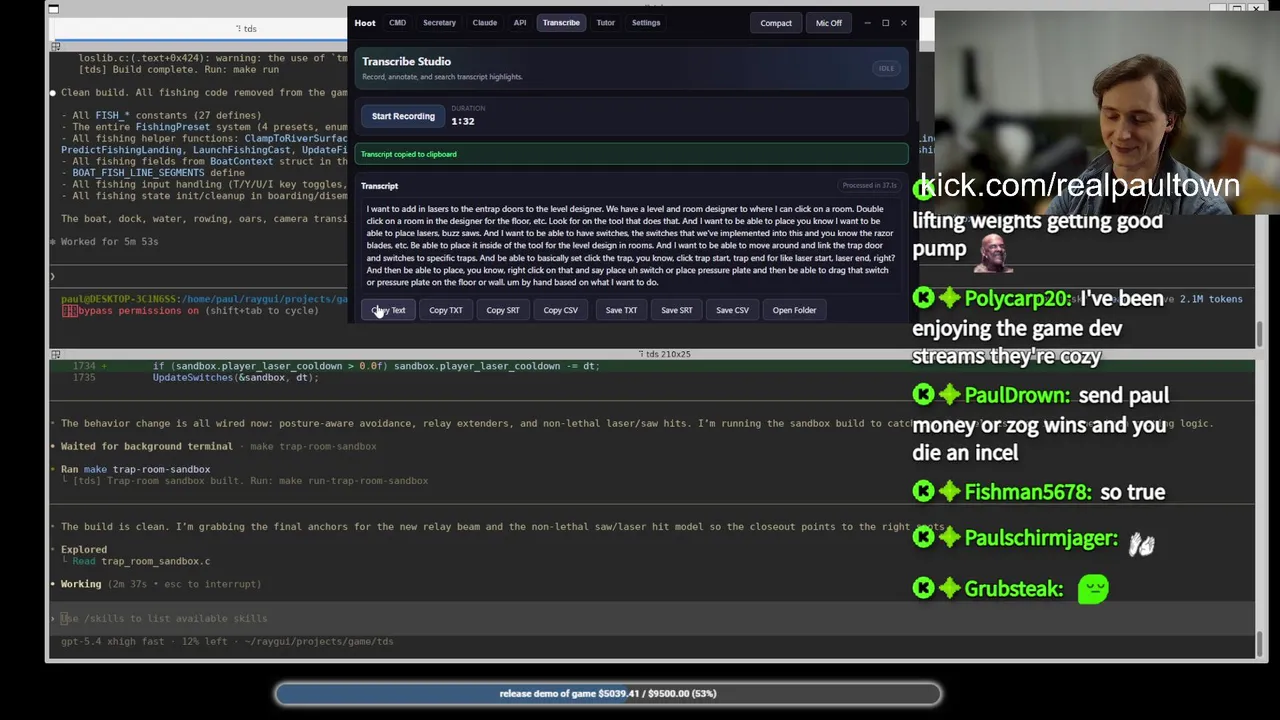Image resolution: width=1280 pixels, height=720 pixels.
Task: Click the kick.com/realpaultown overlay text
Action: click(x=1080, y=185)
